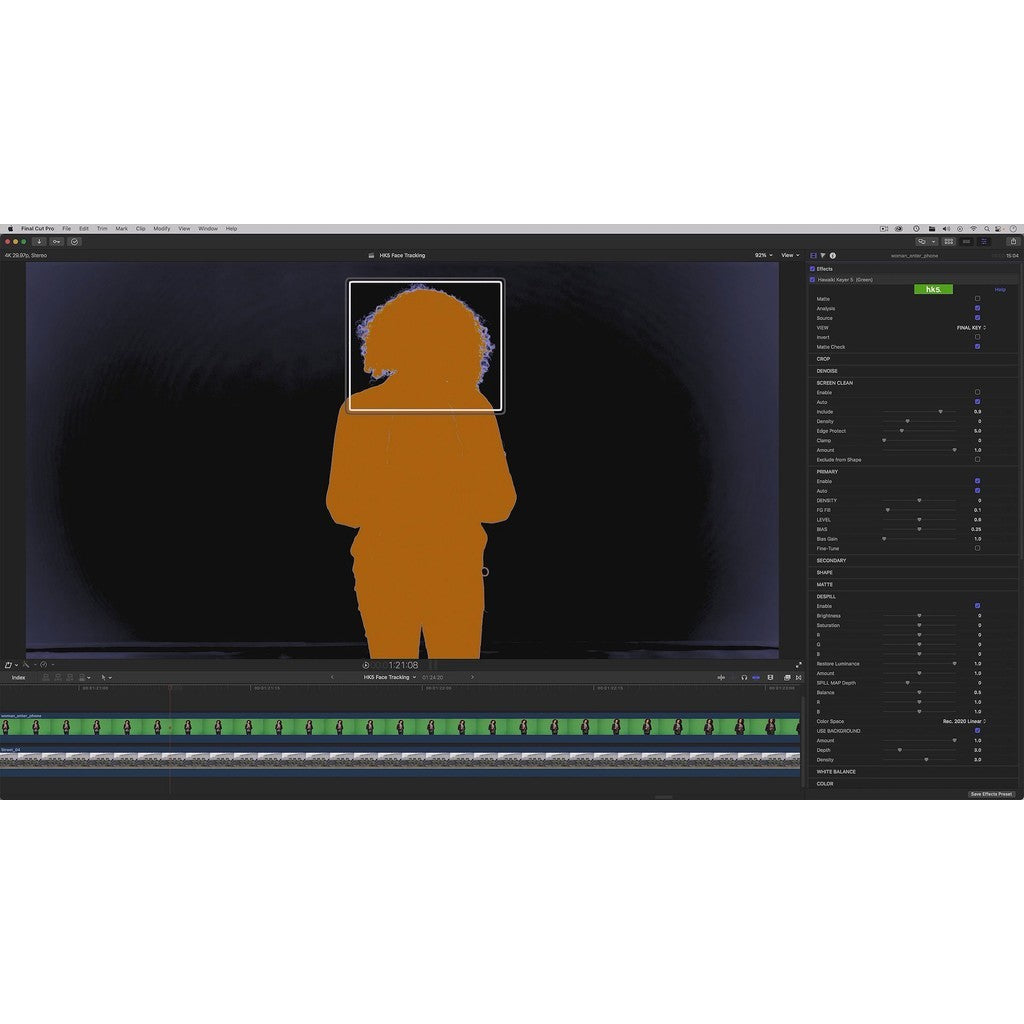Click the Save Effects Preset button

tap(991, 794)
